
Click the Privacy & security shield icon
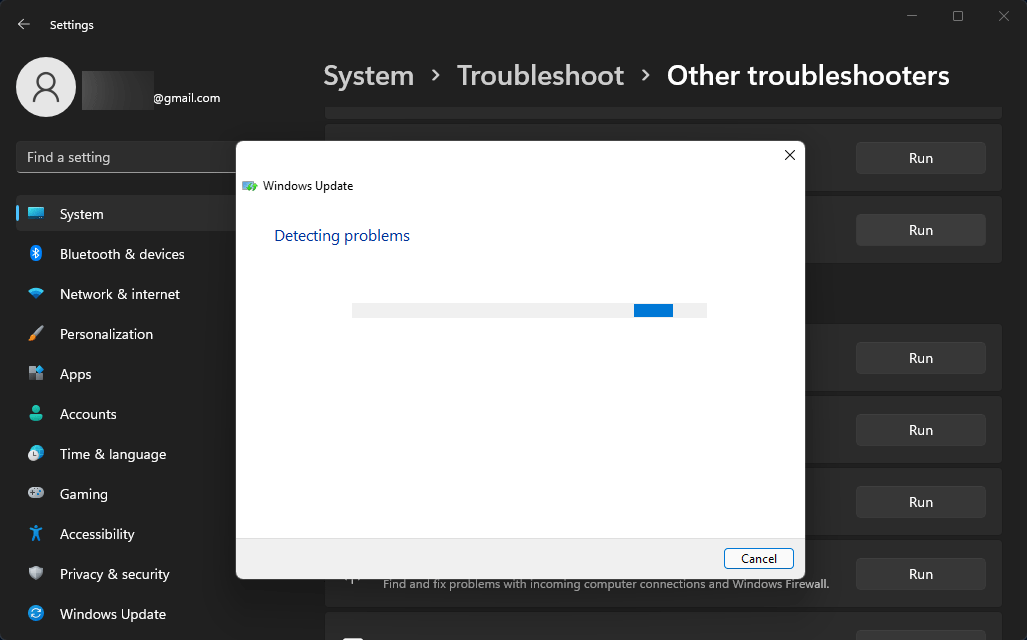[x=36, y=573]
